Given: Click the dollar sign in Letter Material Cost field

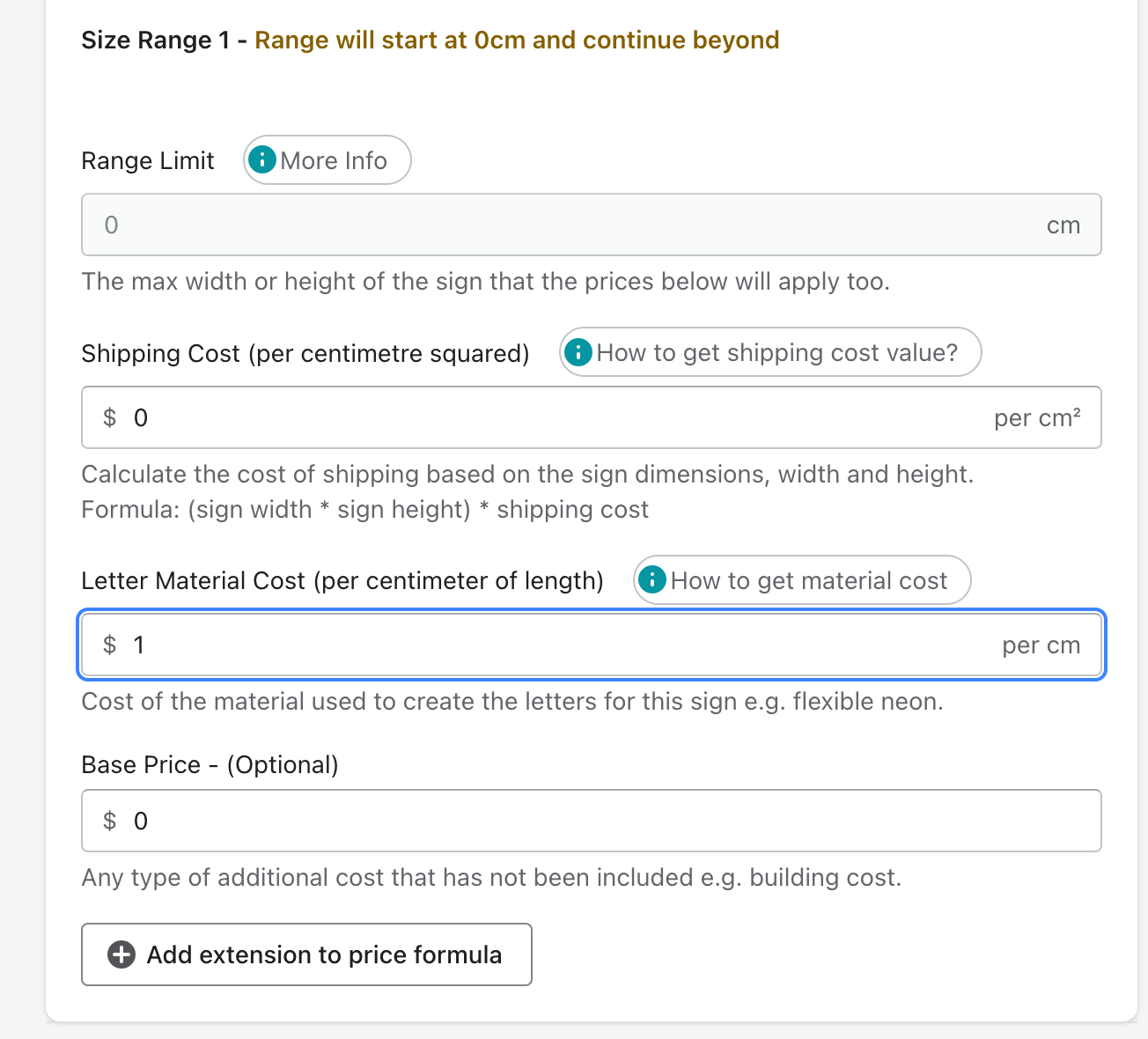Looking at the screenshot, I should 110,645.
